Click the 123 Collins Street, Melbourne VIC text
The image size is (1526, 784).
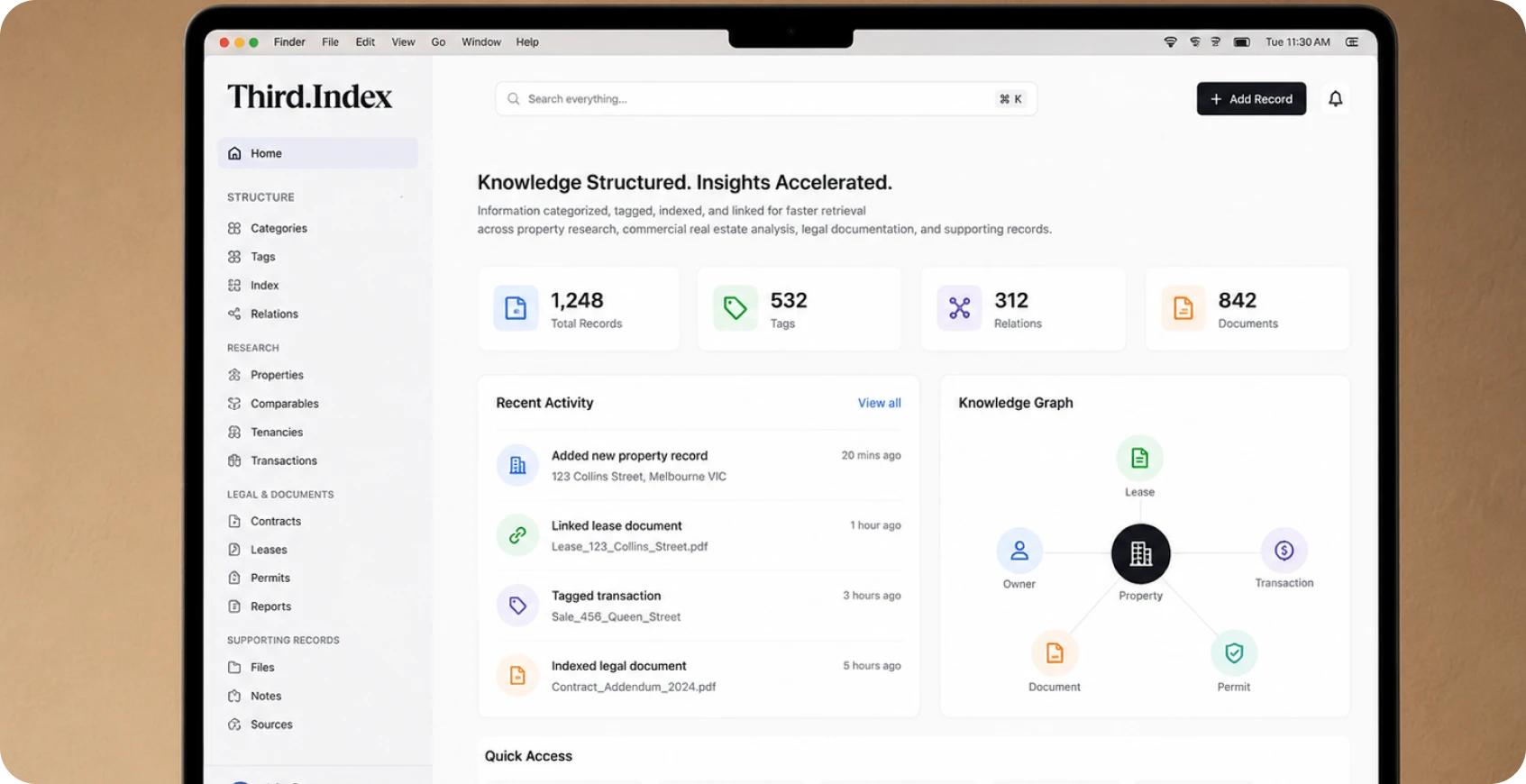[x=639, y=477]
